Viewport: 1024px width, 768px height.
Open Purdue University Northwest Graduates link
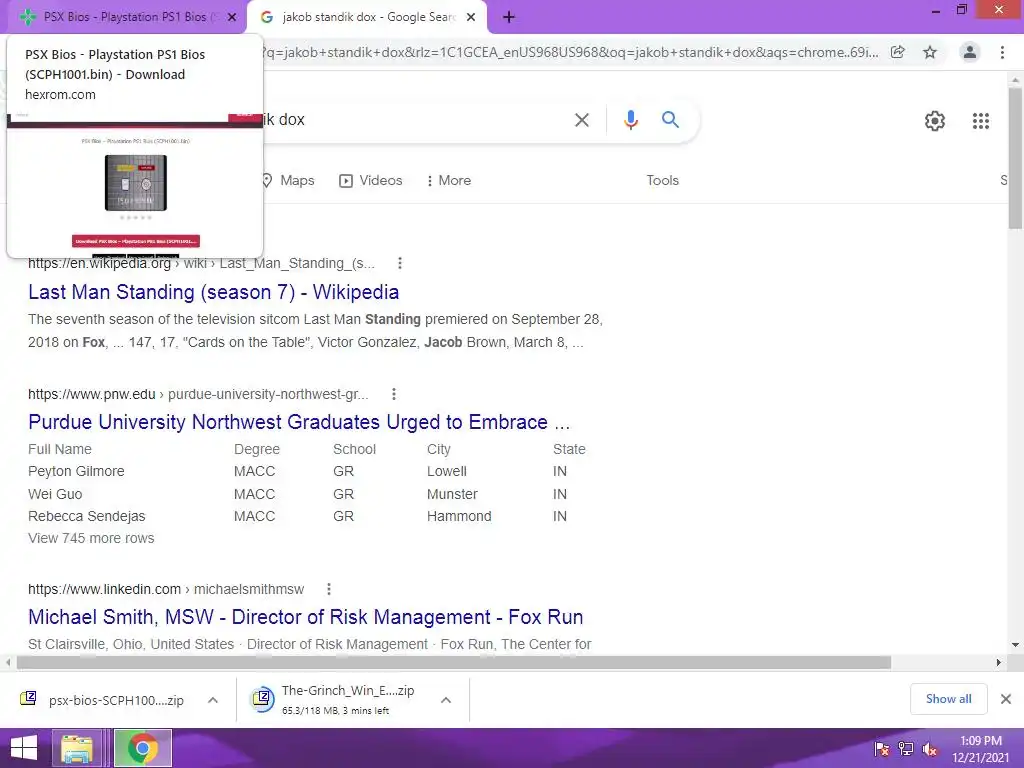(299, 422)
